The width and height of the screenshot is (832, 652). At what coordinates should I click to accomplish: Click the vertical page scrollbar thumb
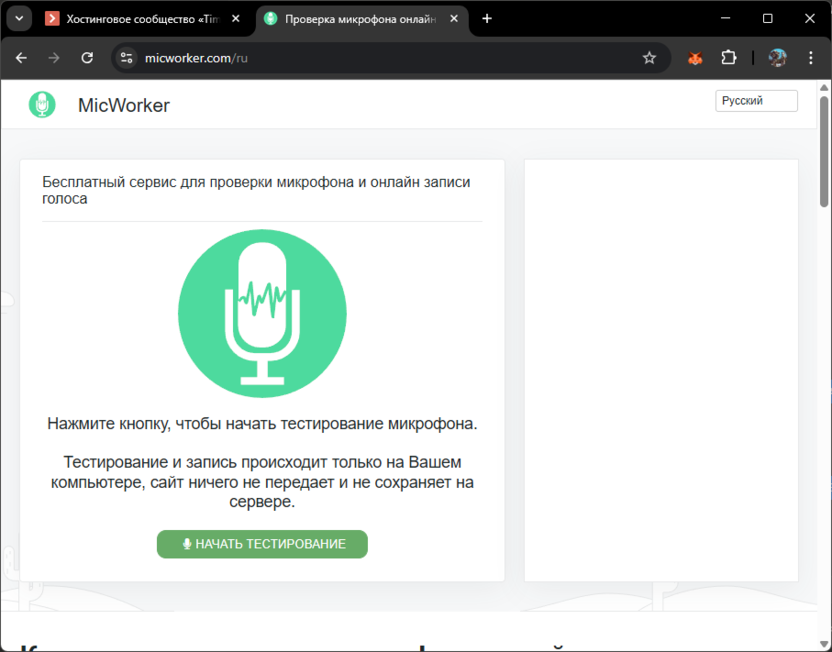tap(824, 151)
